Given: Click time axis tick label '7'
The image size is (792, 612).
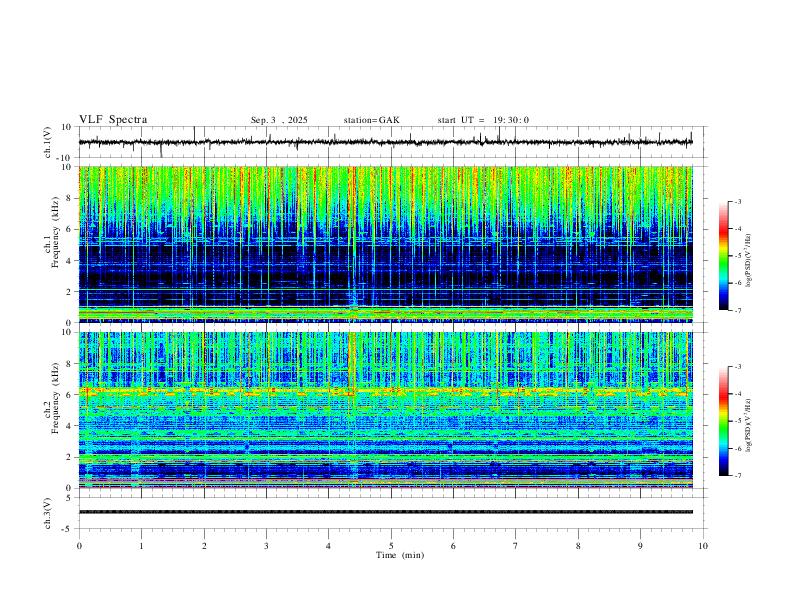Looking at the screenshot, I should pyautogui.click(x=516, y=546).
